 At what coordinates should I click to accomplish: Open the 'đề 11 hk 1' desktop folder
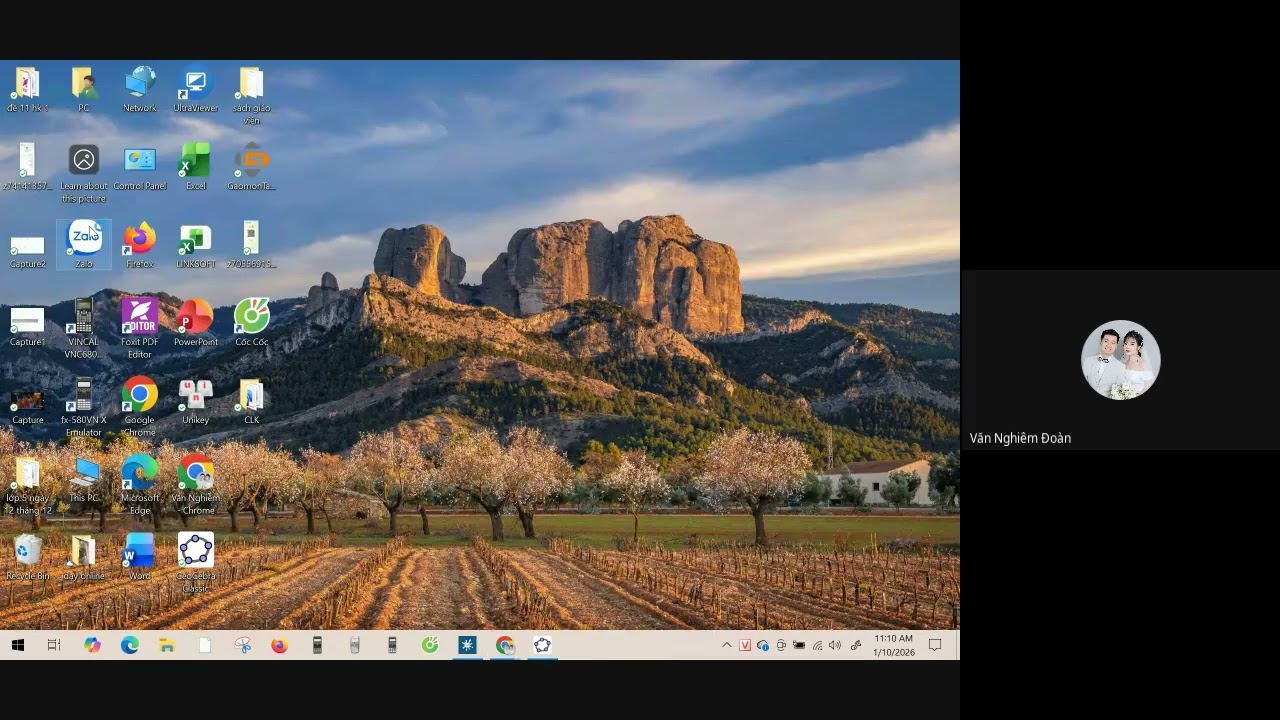click(28, 89)
